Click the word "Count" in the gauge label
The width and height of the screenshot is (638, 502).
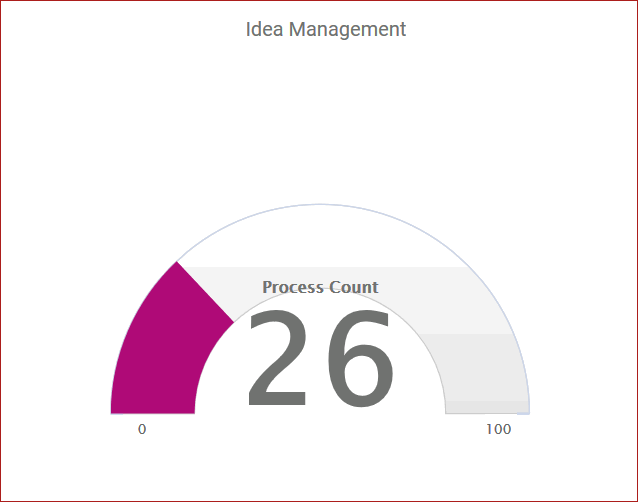[x=354, y=288]
